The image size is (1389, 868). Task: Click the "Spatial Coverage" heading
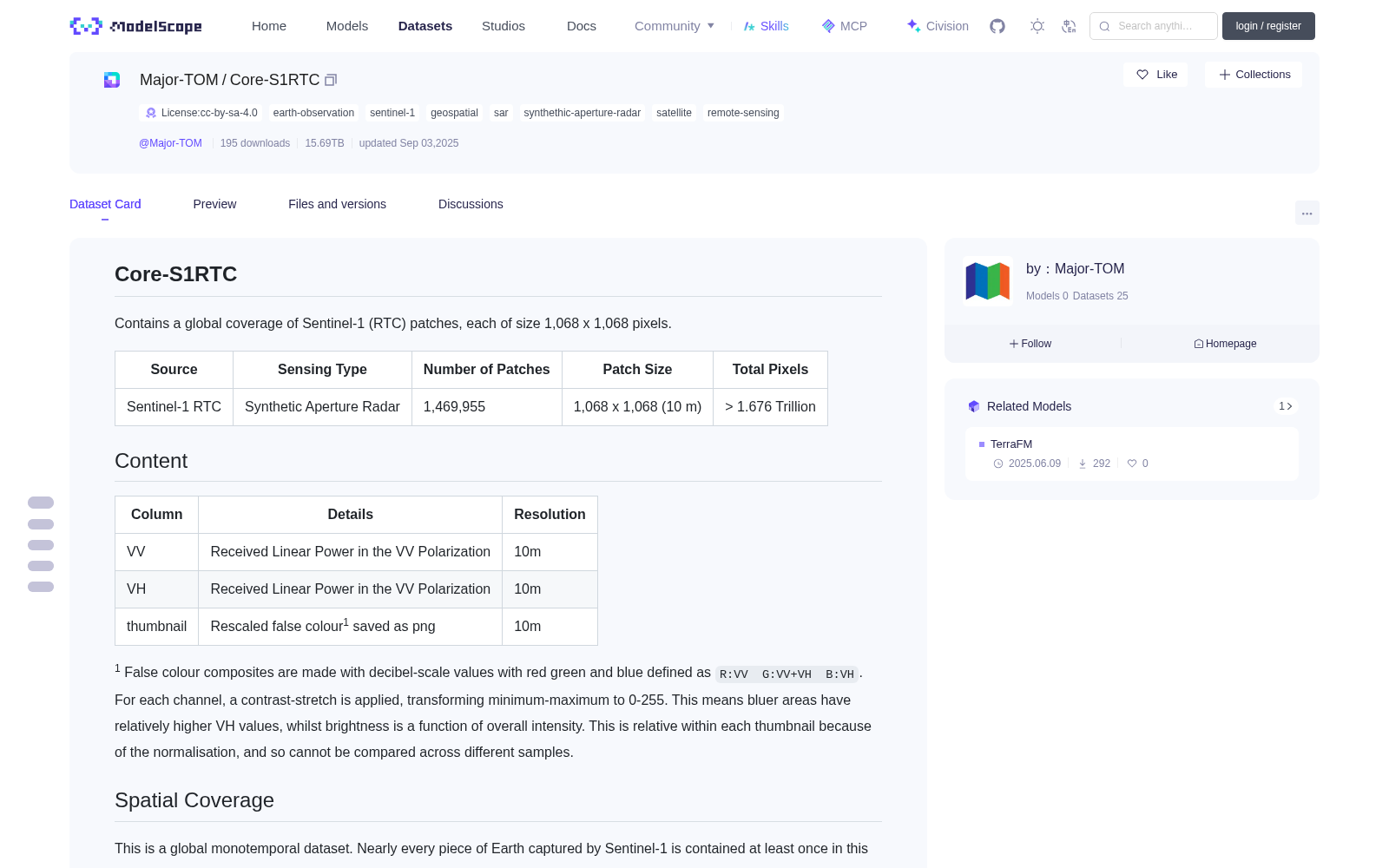click(194, 800)
